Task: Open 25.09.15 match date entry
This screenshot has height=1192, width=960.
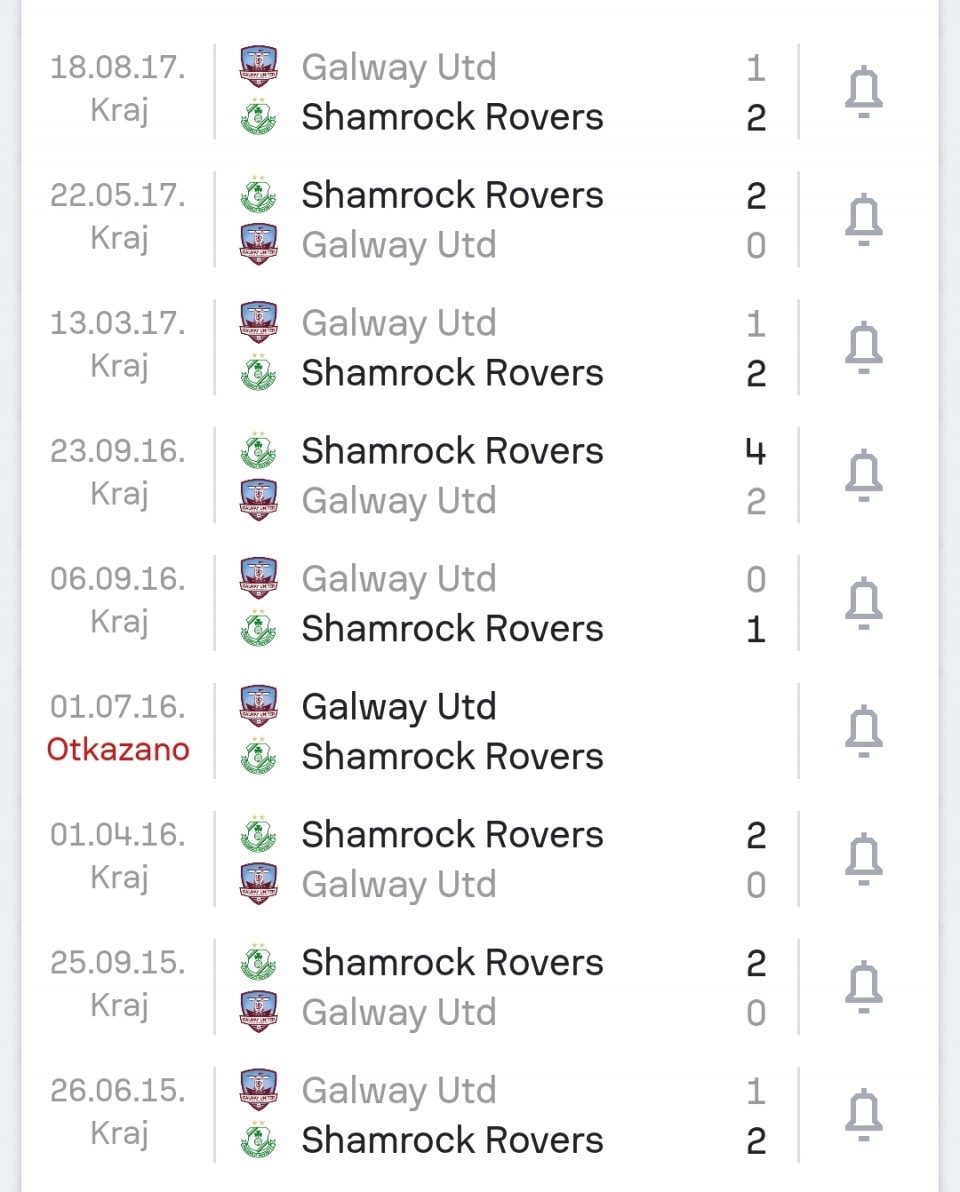Action: [118, 962]
